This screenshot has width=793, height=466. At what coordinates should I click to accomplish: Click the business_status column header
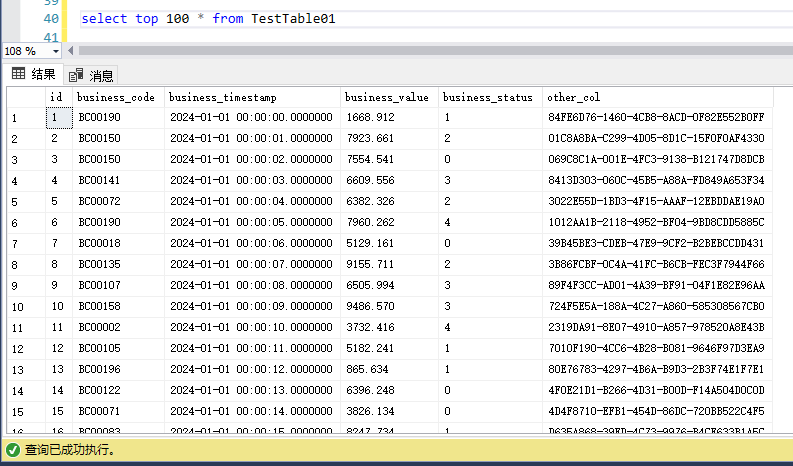coord(489,97)
